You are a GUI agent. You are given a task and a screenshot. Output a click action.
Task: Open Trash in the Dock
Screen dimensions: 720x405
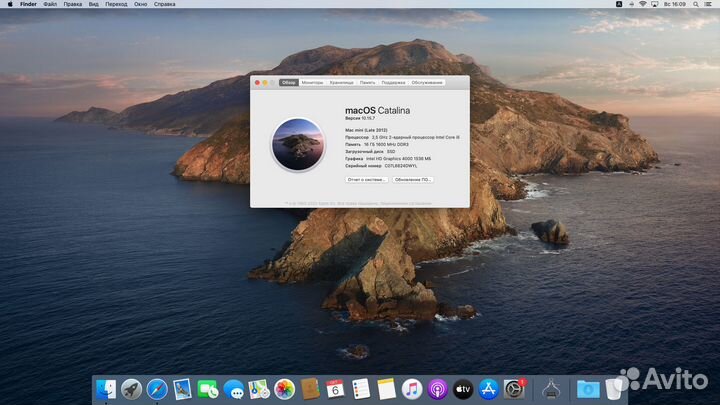pos(613,389)
